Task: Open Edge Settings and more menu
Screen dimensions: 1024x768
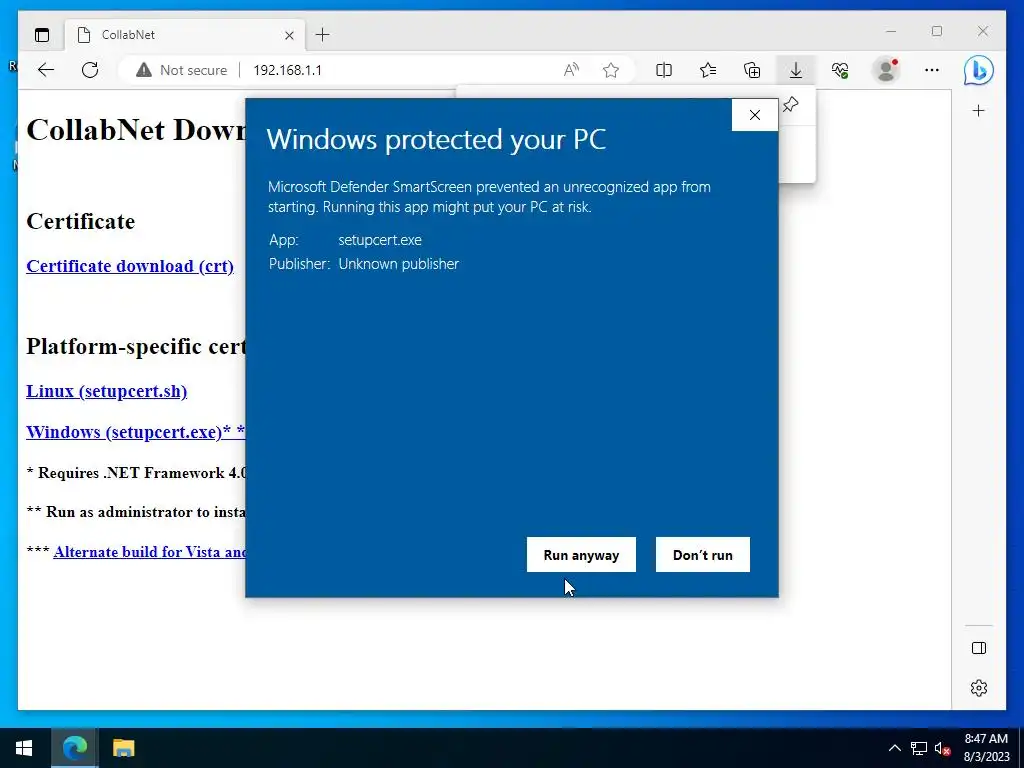Action: pos(932,70)
